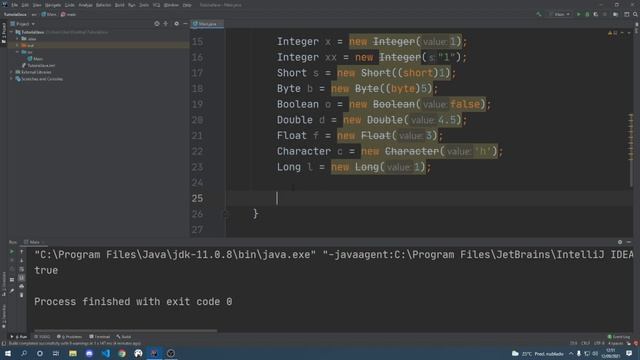640x360 pixels.
Task: Click the locate/select opened file icon
Action: (x=157, y=24)
